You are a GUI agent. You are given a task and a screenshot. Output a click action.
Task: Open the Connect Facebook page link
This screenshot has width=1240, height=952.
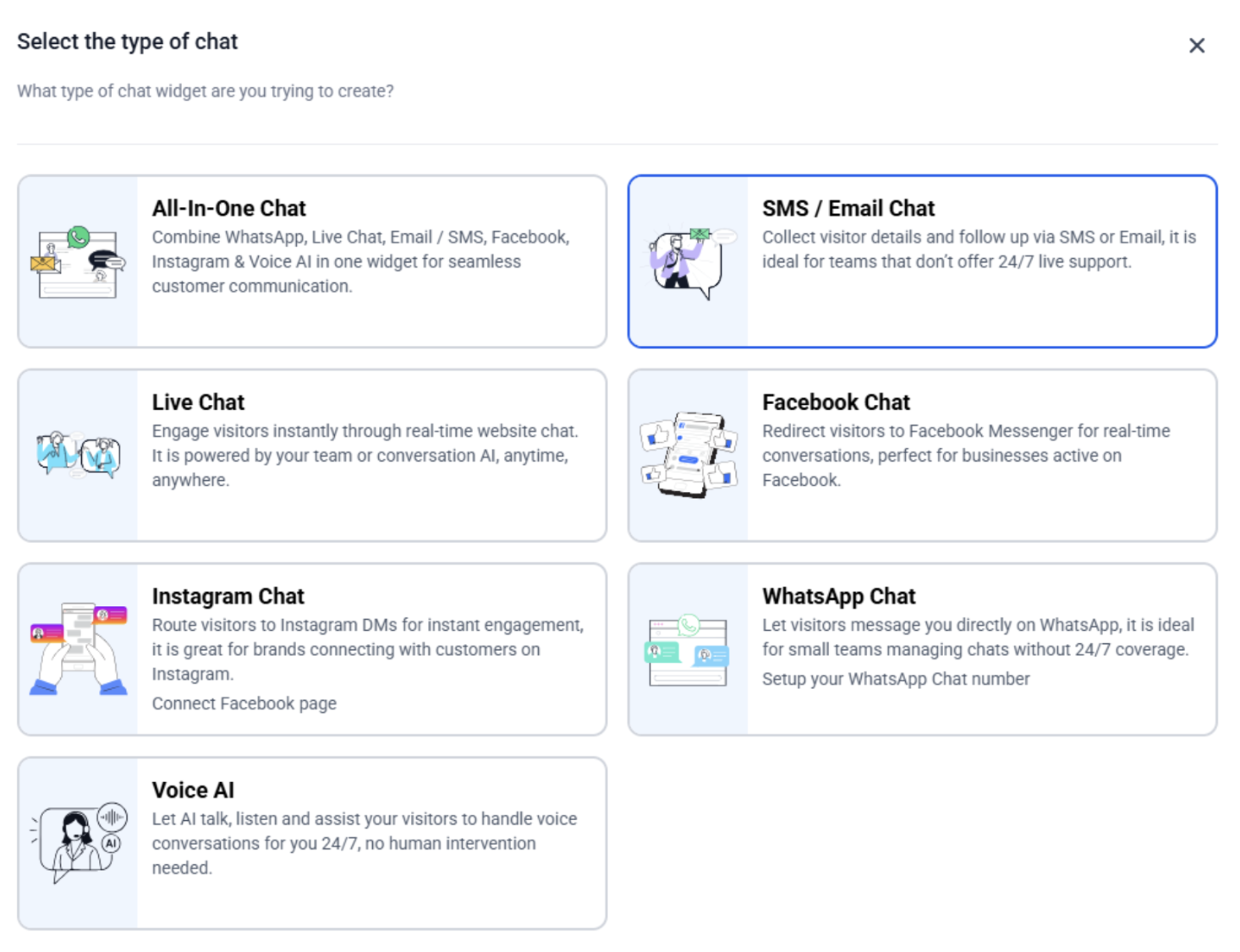click(244, 703)
